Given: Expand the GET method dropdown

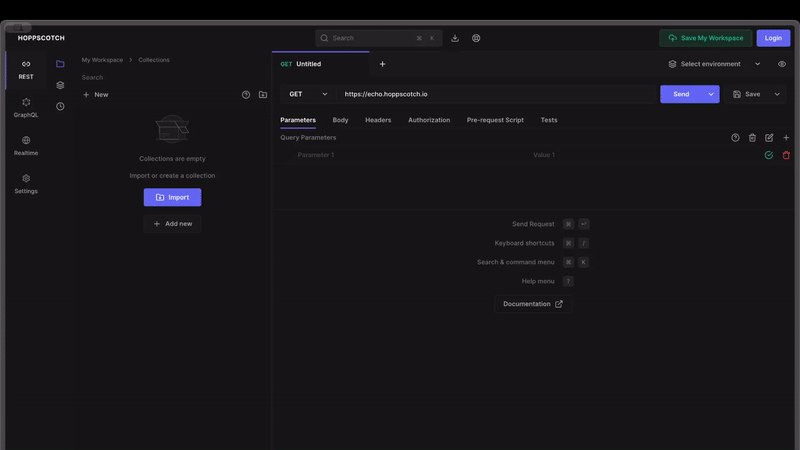Looking at the screenshot, I should pos(308,94).
